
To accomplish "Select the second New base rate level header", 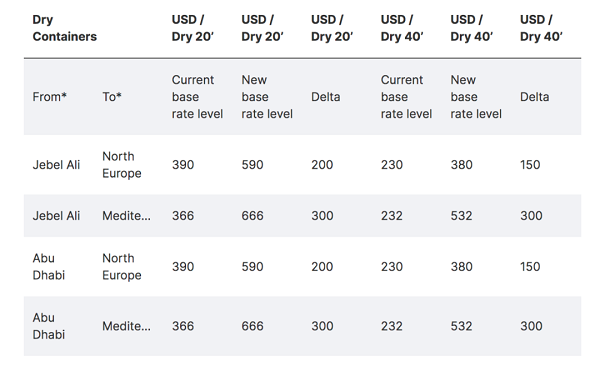I will click(x=476, y=97).
